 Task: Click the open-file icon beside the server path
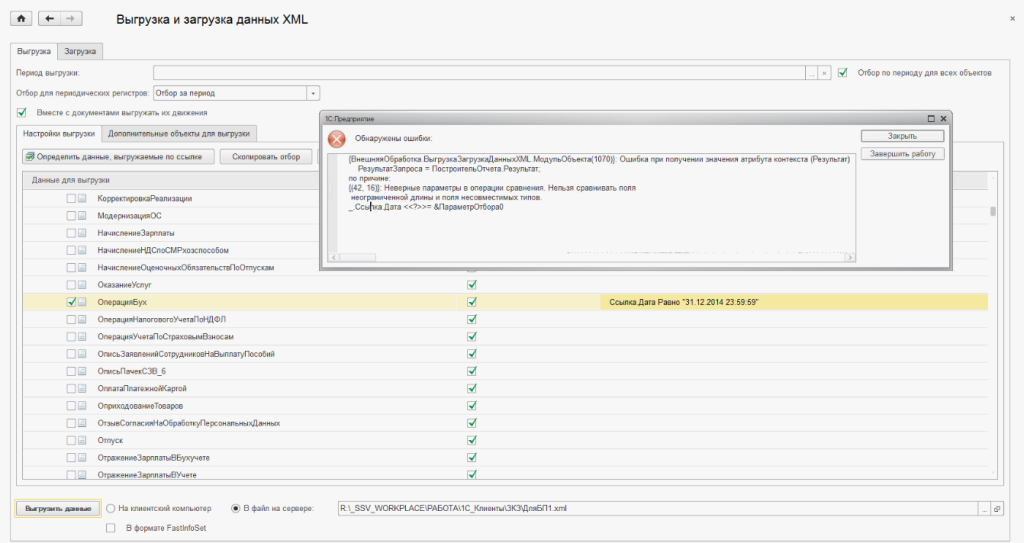[996, 508]
